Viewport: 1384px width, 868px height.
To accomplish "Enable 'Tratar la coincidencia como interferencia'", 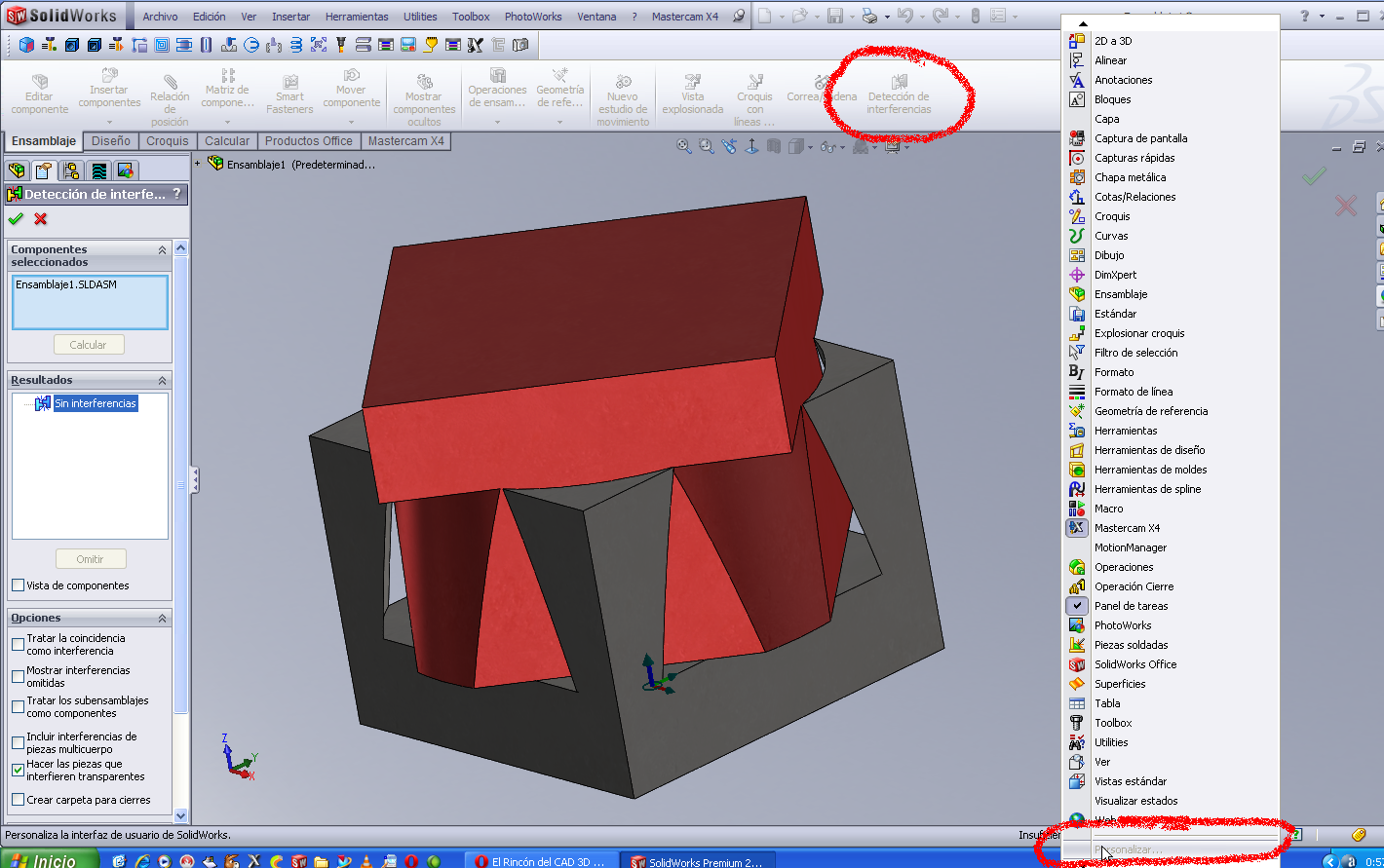I will pyautogui.click(x=18, y=644).
